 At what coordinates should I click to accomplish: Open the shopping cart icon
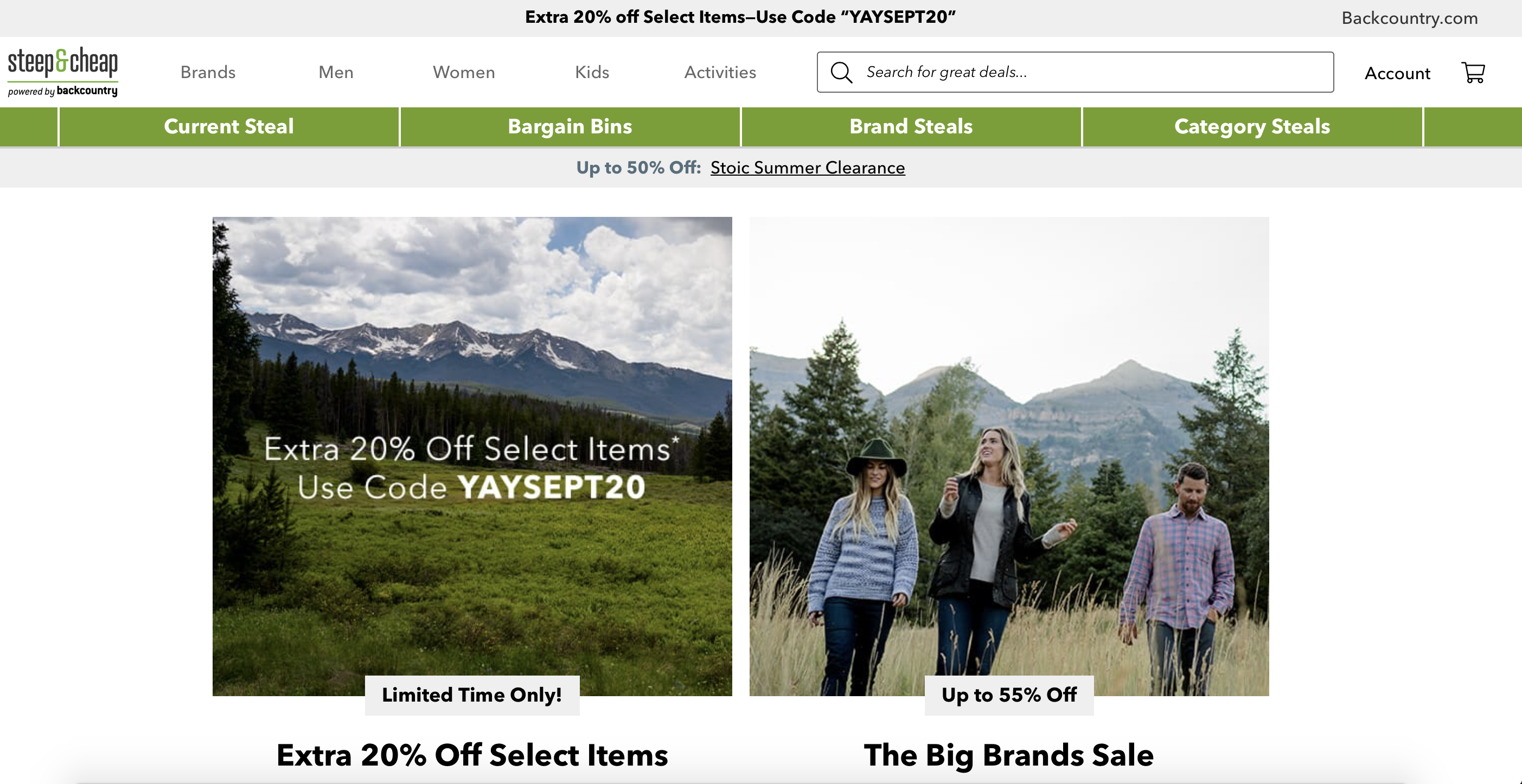(1473, 72)
